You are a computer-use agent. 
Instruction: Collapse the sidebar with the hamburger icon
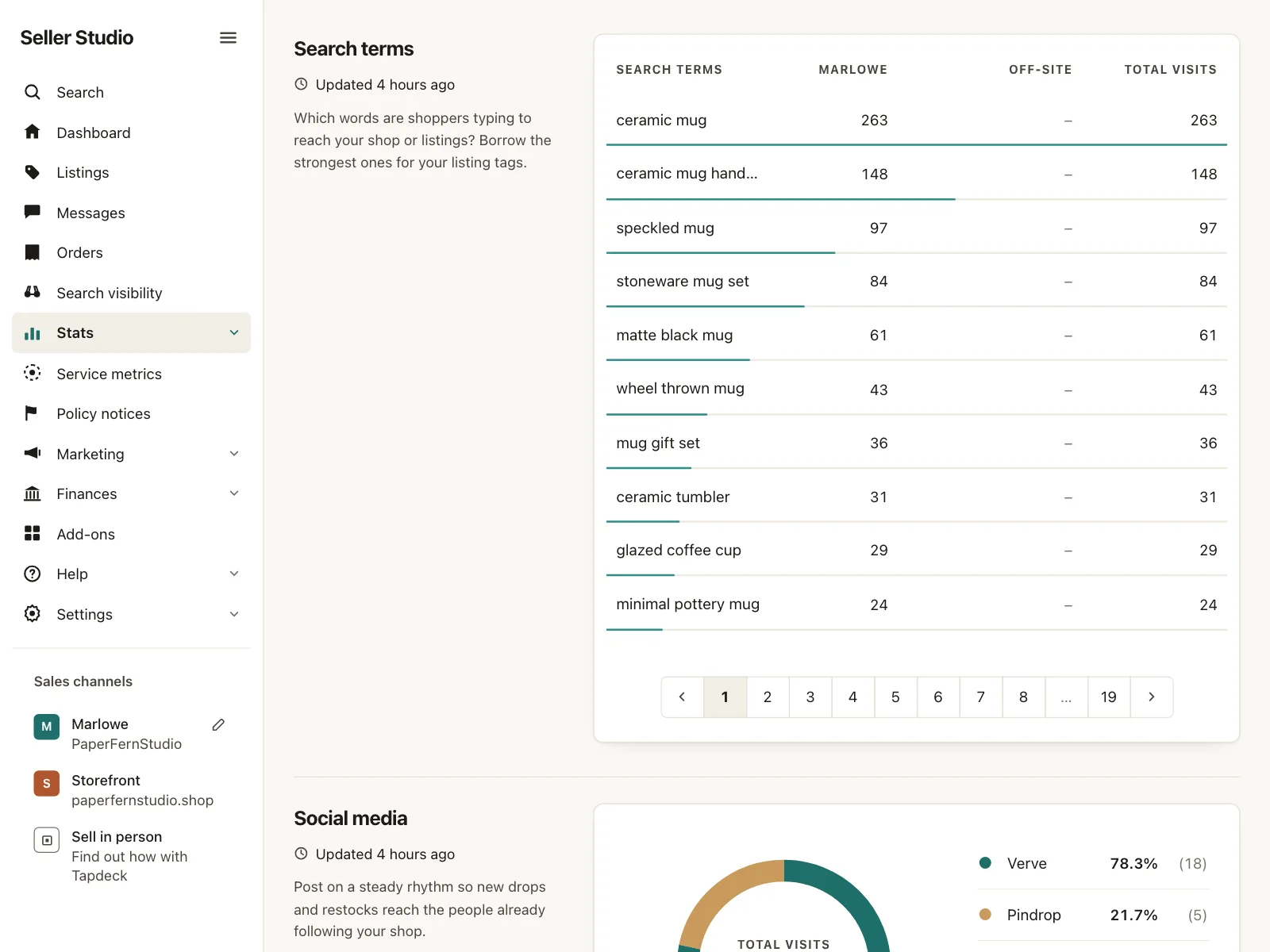228,38
